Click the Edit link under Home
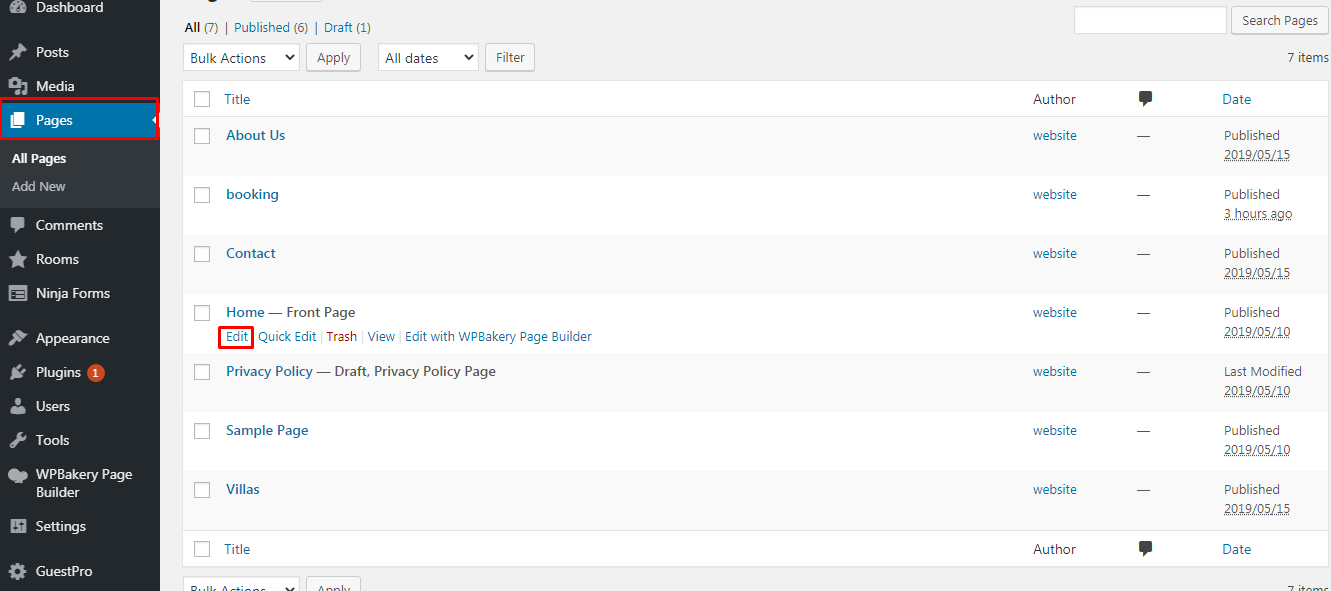The image size is (1331, 591). coord(236,337)
